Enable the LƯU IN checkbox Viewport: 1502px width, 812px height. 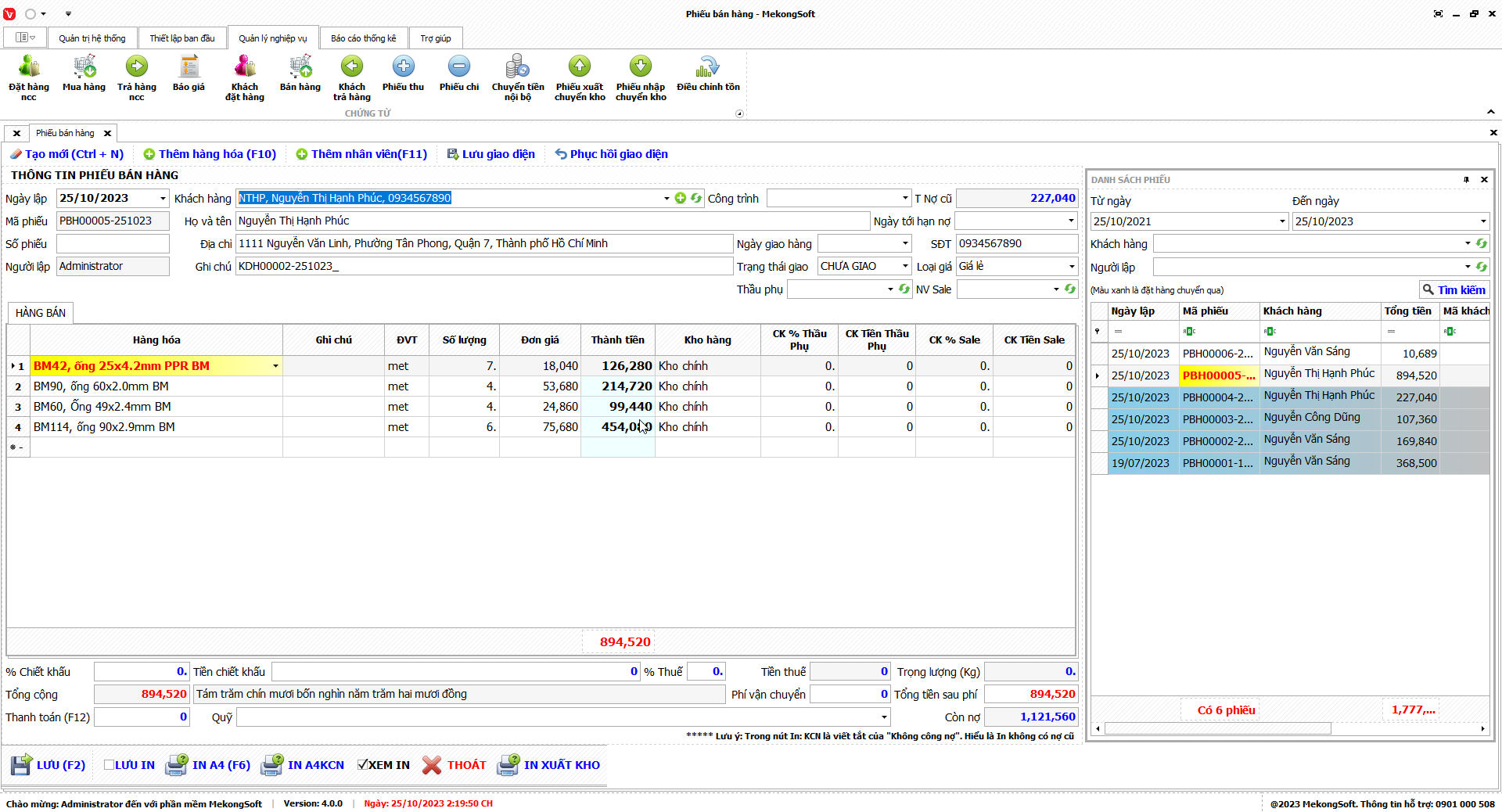tap(110, 765)
